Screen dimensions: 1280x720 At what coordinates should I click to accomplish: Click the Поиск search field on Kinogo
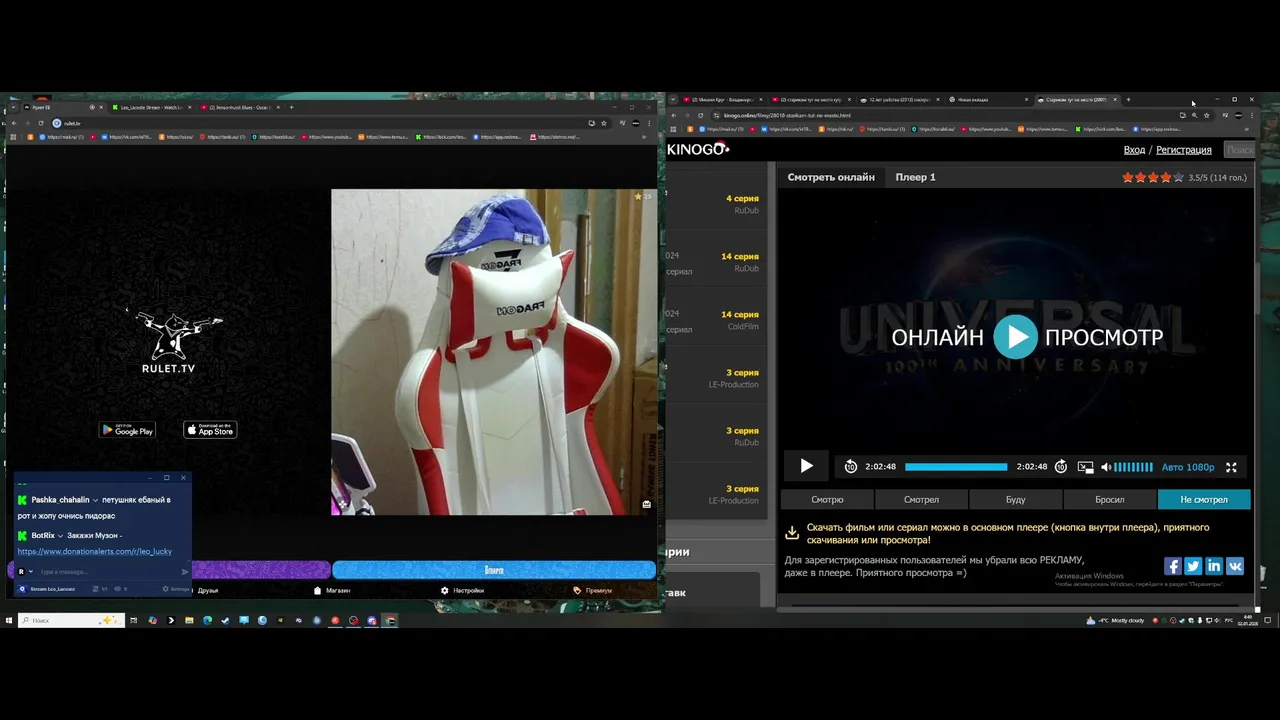(1239, 150)
